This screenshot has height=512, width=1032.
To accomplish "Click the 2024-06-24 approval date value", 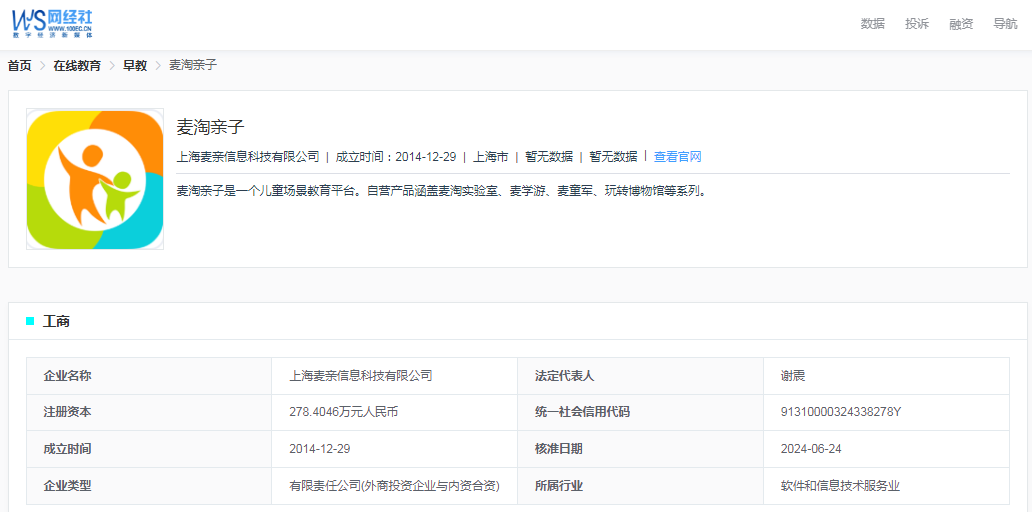I will pyautogui.click(x=811, y=449).
